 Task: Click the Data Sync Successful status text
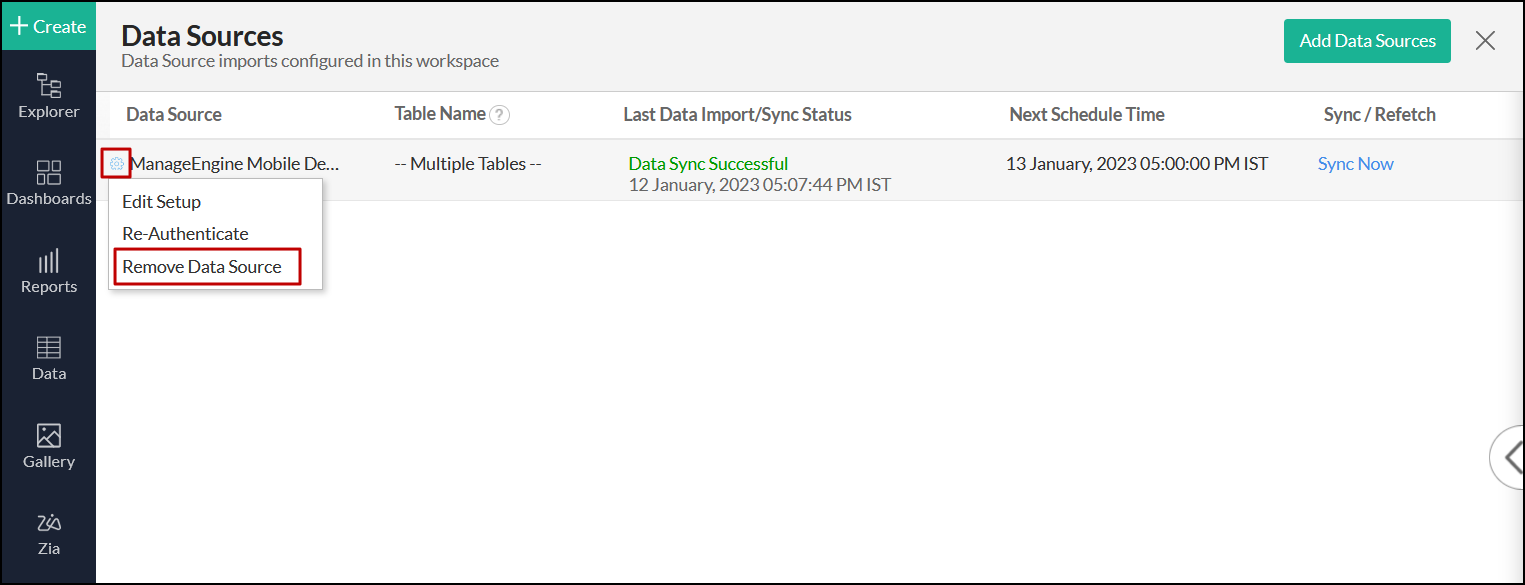point(708,164)
